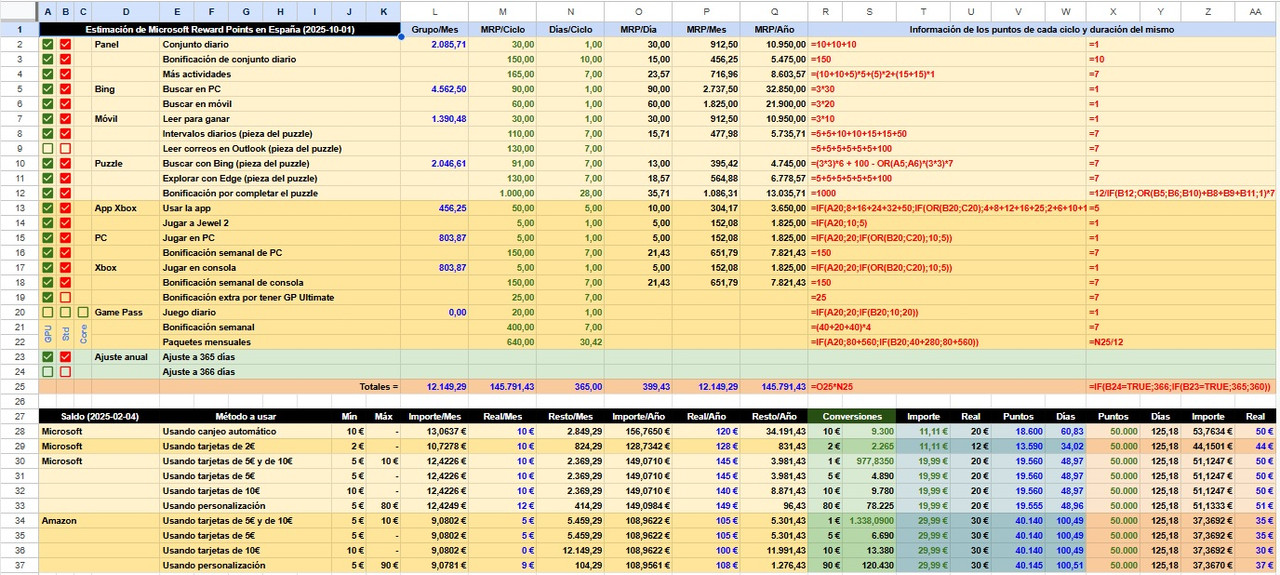The width and height of the screenshot is (1280, 575).
Task: Select the 'Resto/Año' header cell
Action: point(774,416)
